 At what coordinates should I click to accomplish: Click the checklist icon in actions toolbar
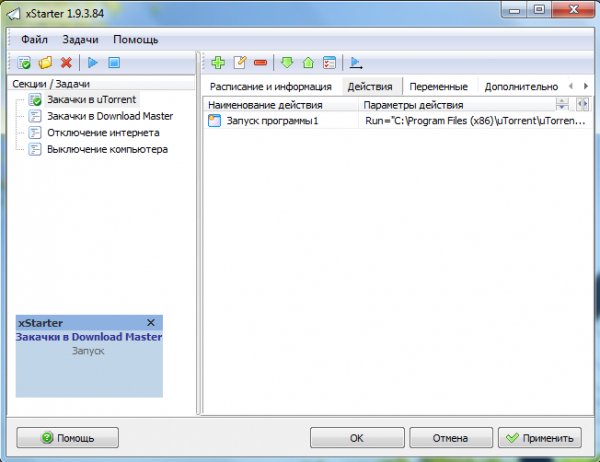pyautogui.click(x=329, y=62)
